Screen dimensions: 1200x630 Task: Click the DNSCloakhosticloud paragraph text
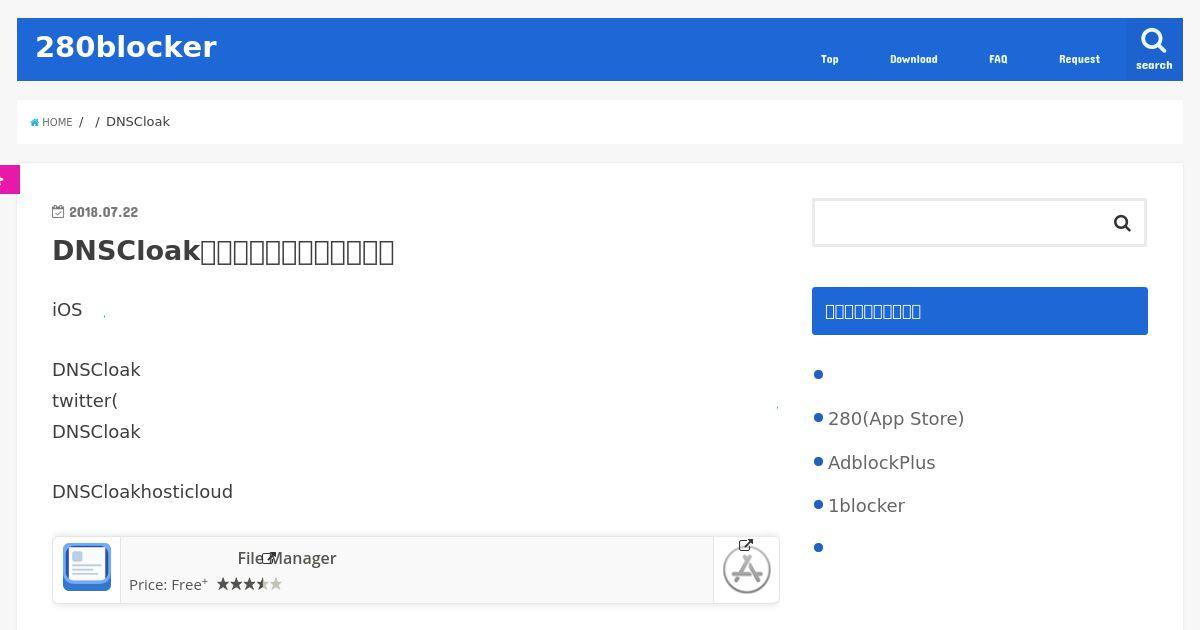pos(142,492)
